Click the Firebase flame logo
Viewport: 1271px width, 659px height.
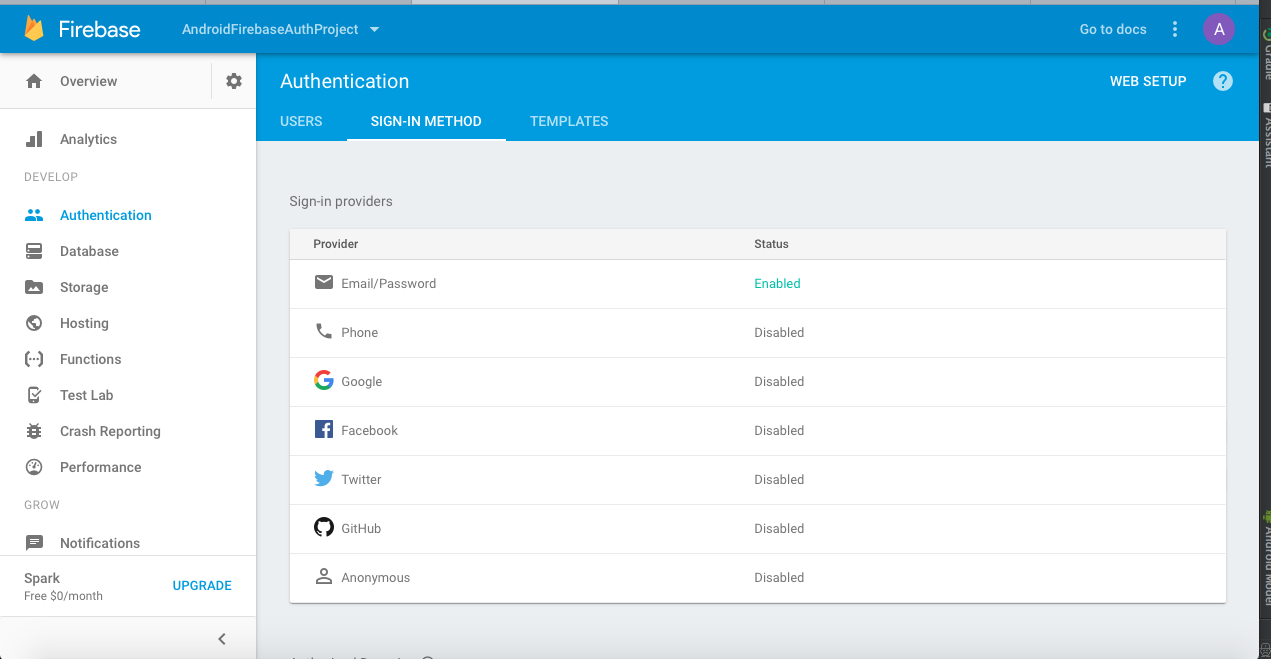[34, 29]
